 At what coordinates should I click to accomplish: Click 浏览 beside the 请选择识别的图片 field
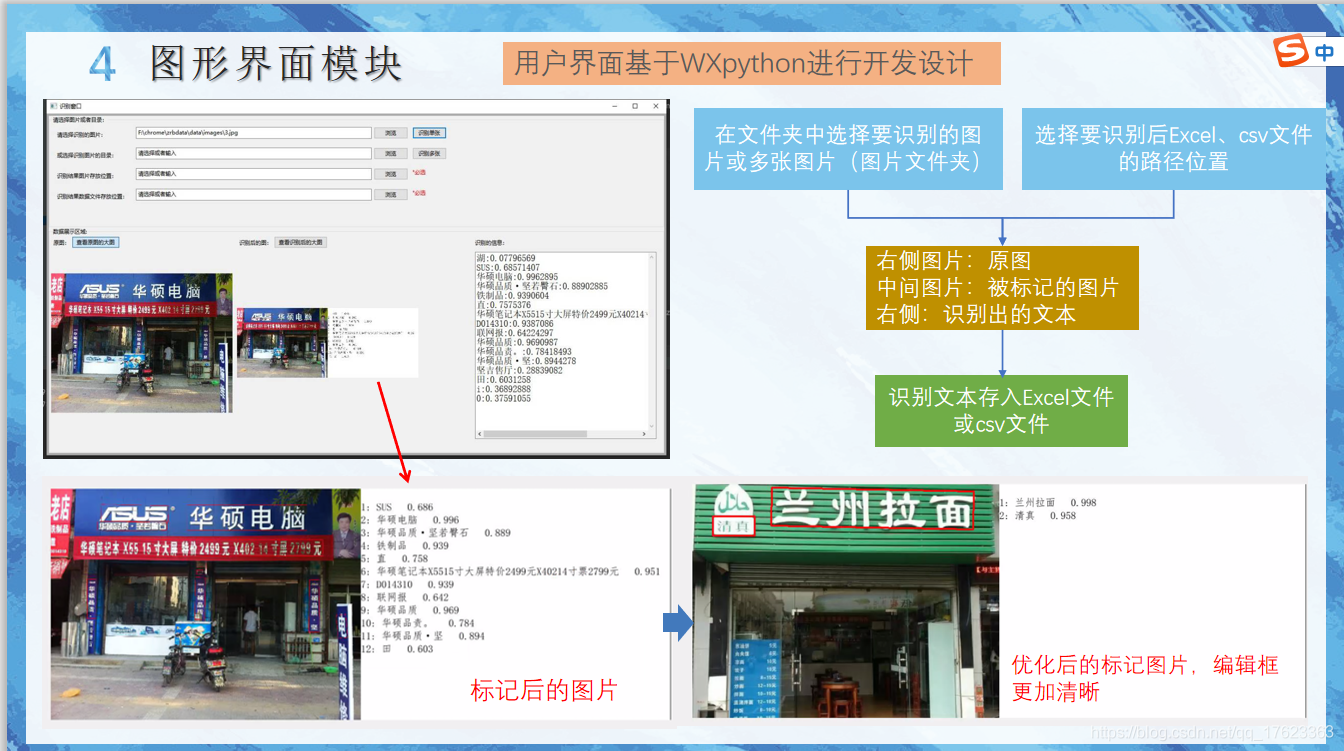391,133
